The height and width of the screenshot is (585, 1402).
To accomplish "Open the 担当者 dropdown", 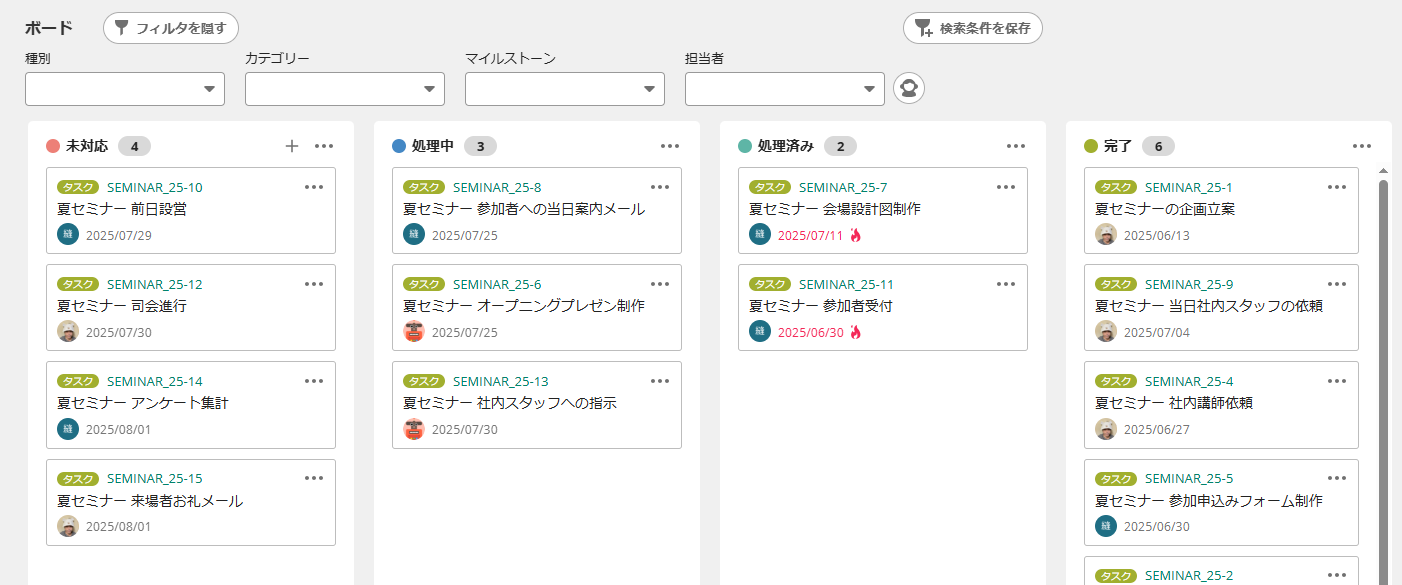I will [x=785, y=89].
